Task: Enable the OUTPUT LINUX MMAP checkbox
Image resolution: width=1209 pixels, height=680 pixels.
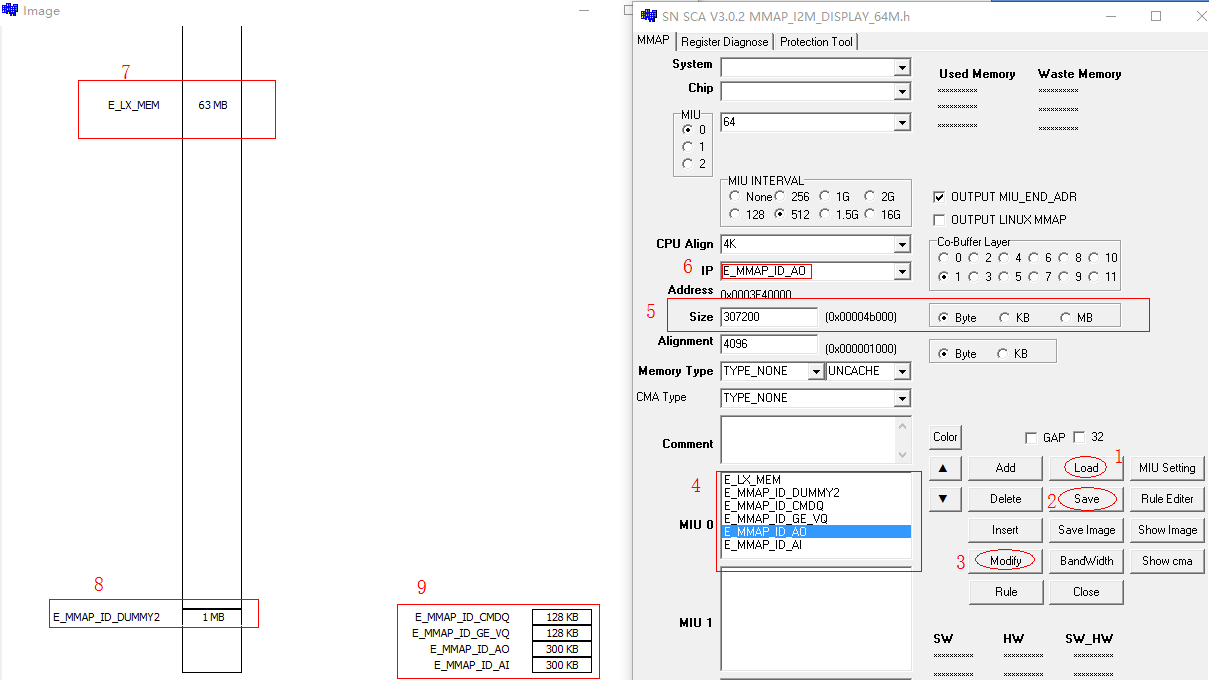Action: click(x=939, y=220)
